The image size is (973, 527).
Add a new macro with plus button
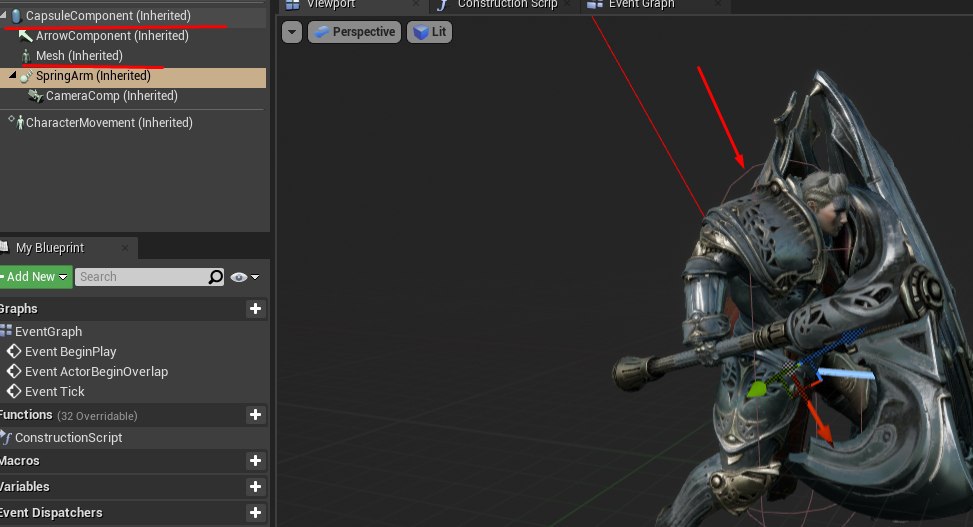(x=255, y=461)
